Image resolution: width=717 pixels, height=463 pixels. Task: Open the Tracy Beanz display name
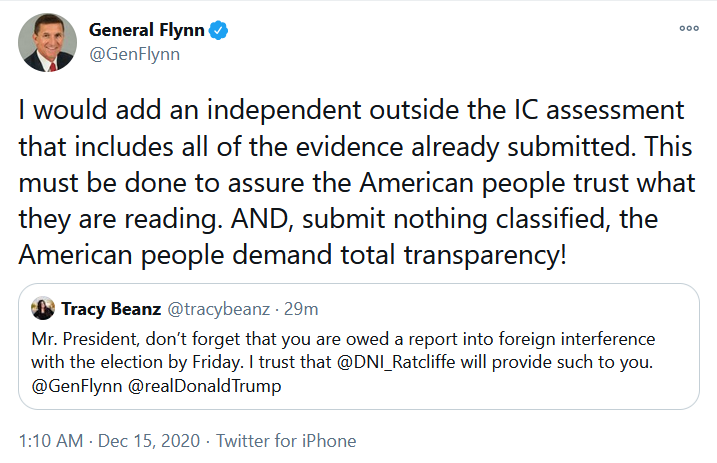(x=111, y=309)
